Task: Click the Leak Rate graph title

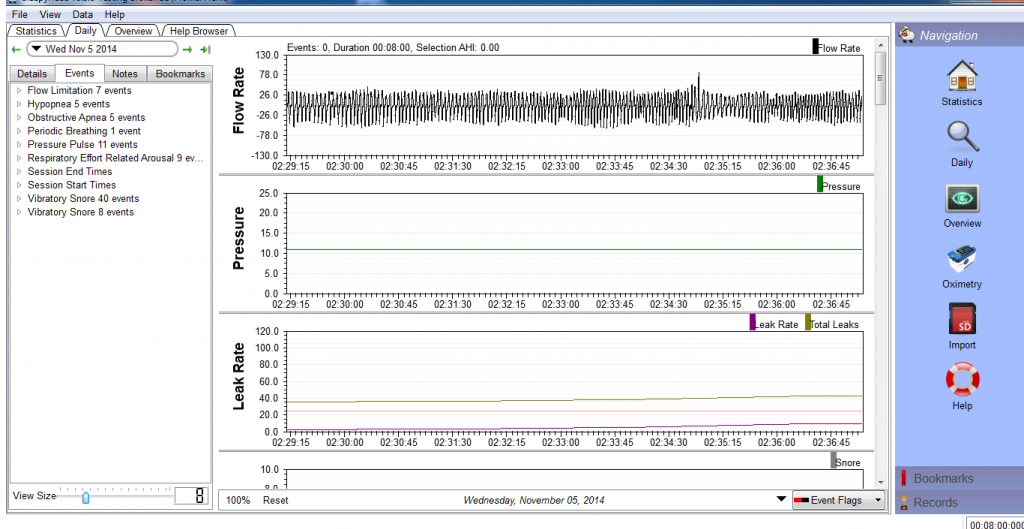Action: tap(238, 376)
